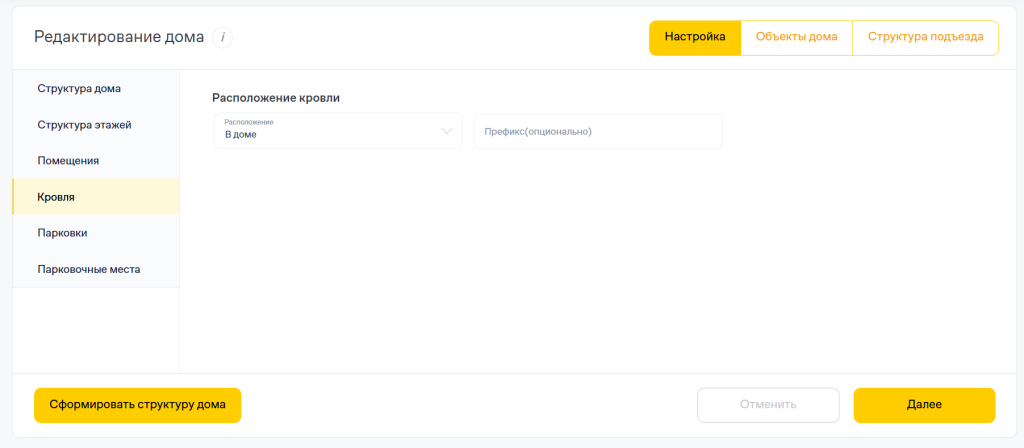The image size is (1024, 448).
Task: Focus the Префикс(опционально) input field
Action: (598, 131)
